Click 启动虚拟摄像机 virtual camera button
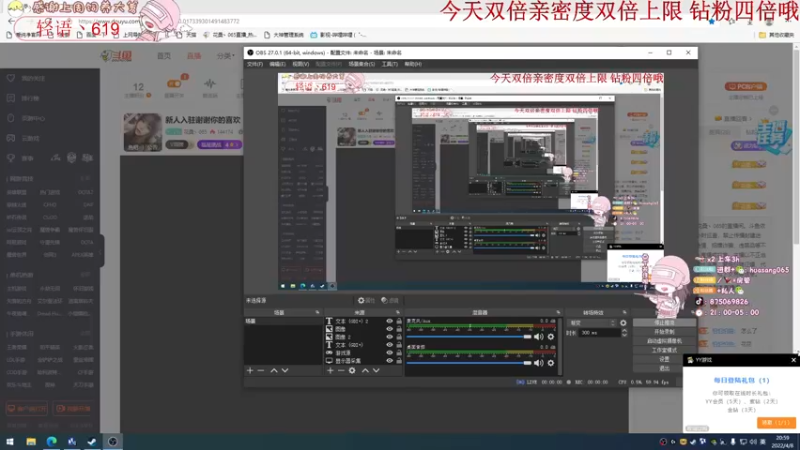This screenshot has width=800, height=450. (x=664, y=341)
